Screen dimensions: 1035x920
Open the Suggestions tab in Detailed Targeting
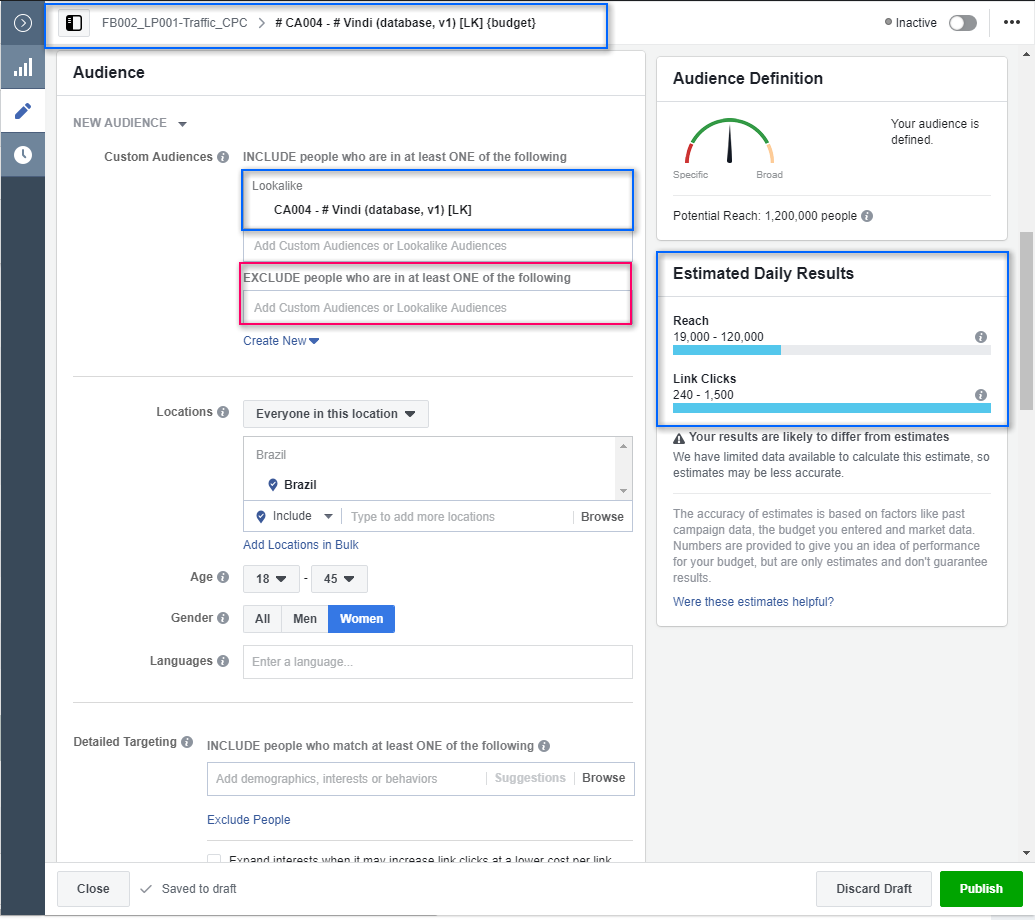pos(530,778)
